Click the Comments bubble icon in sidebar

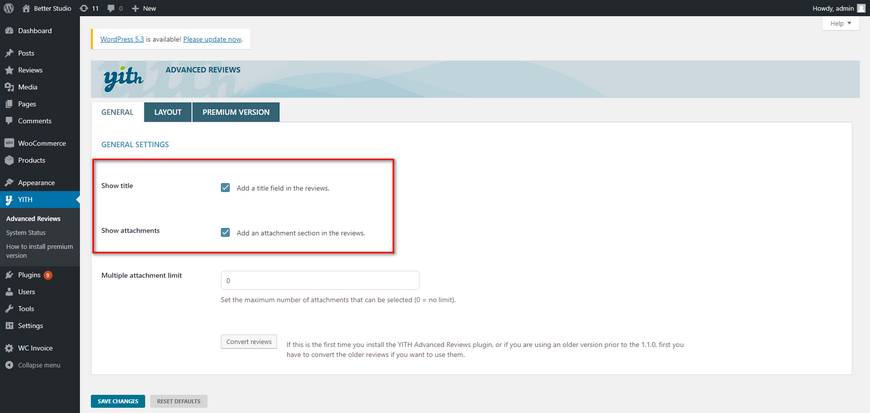click(x=9, y=121)
